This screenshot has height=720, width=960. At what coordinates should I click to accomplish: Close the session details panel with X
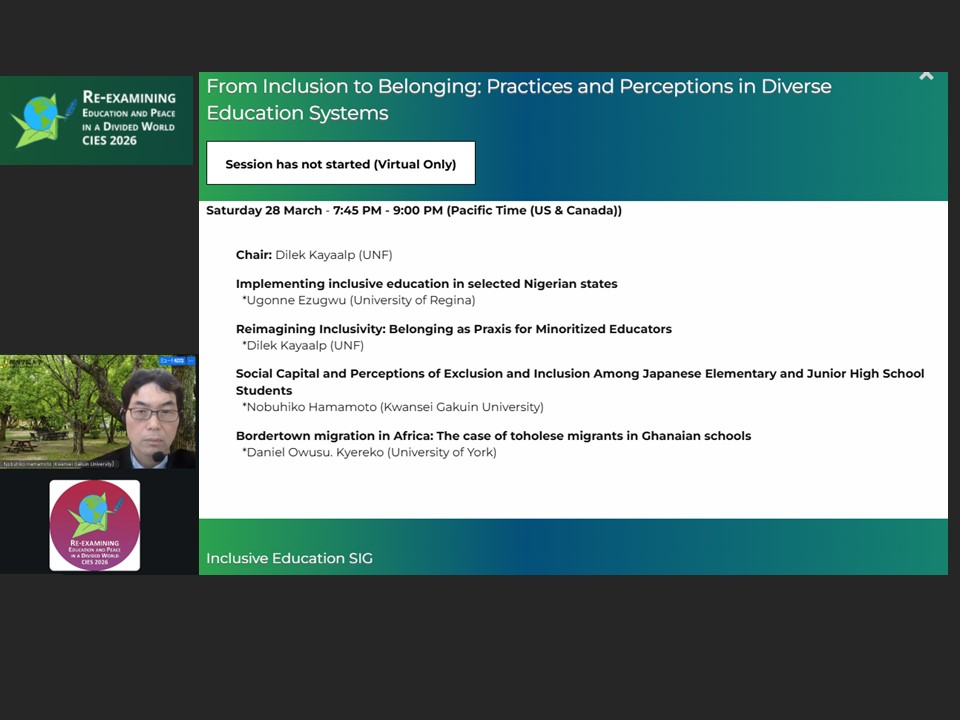click(x=926, y=76)
